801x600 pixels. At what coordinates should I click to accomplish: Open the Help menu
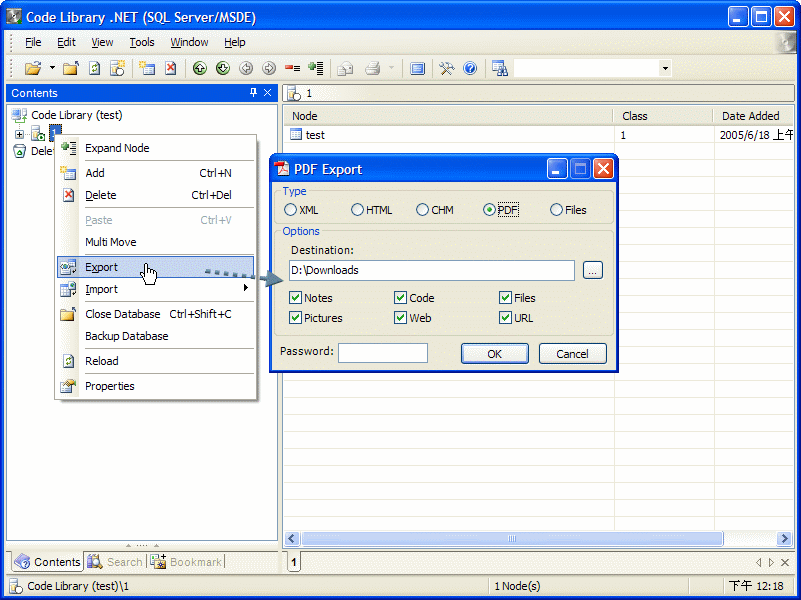click(235, 42)
